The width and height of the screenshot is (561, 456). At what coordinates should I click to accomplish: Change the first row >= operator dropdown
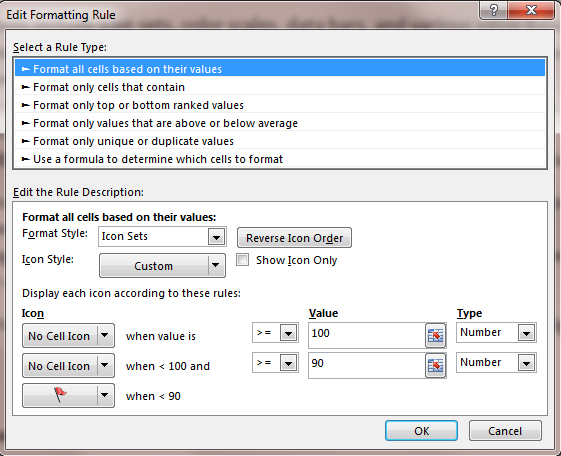275,333
